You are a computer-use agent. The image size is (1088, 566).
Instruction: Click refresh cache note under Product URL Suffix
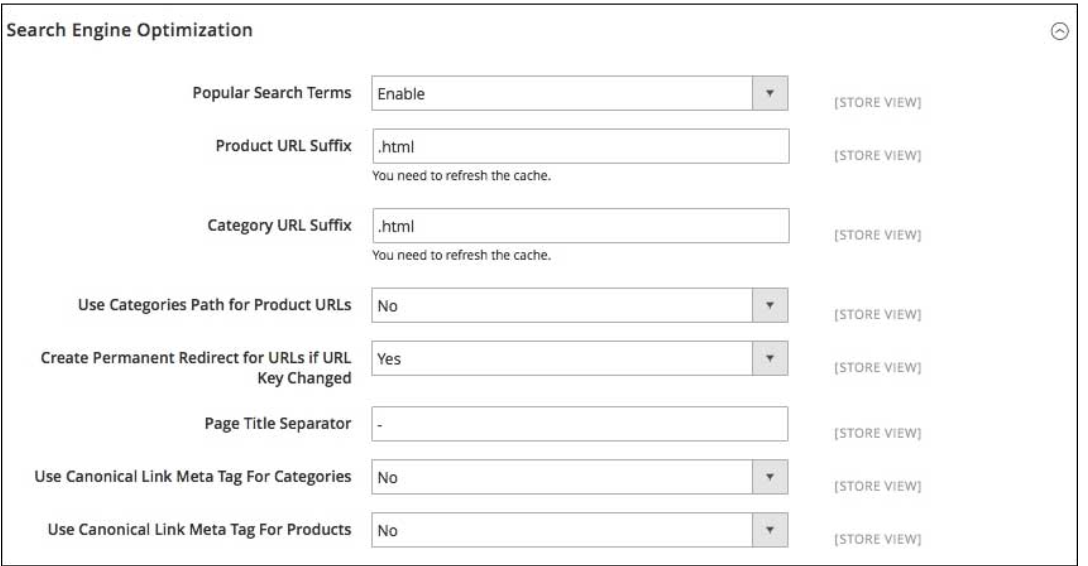click(x=461, y=175)
